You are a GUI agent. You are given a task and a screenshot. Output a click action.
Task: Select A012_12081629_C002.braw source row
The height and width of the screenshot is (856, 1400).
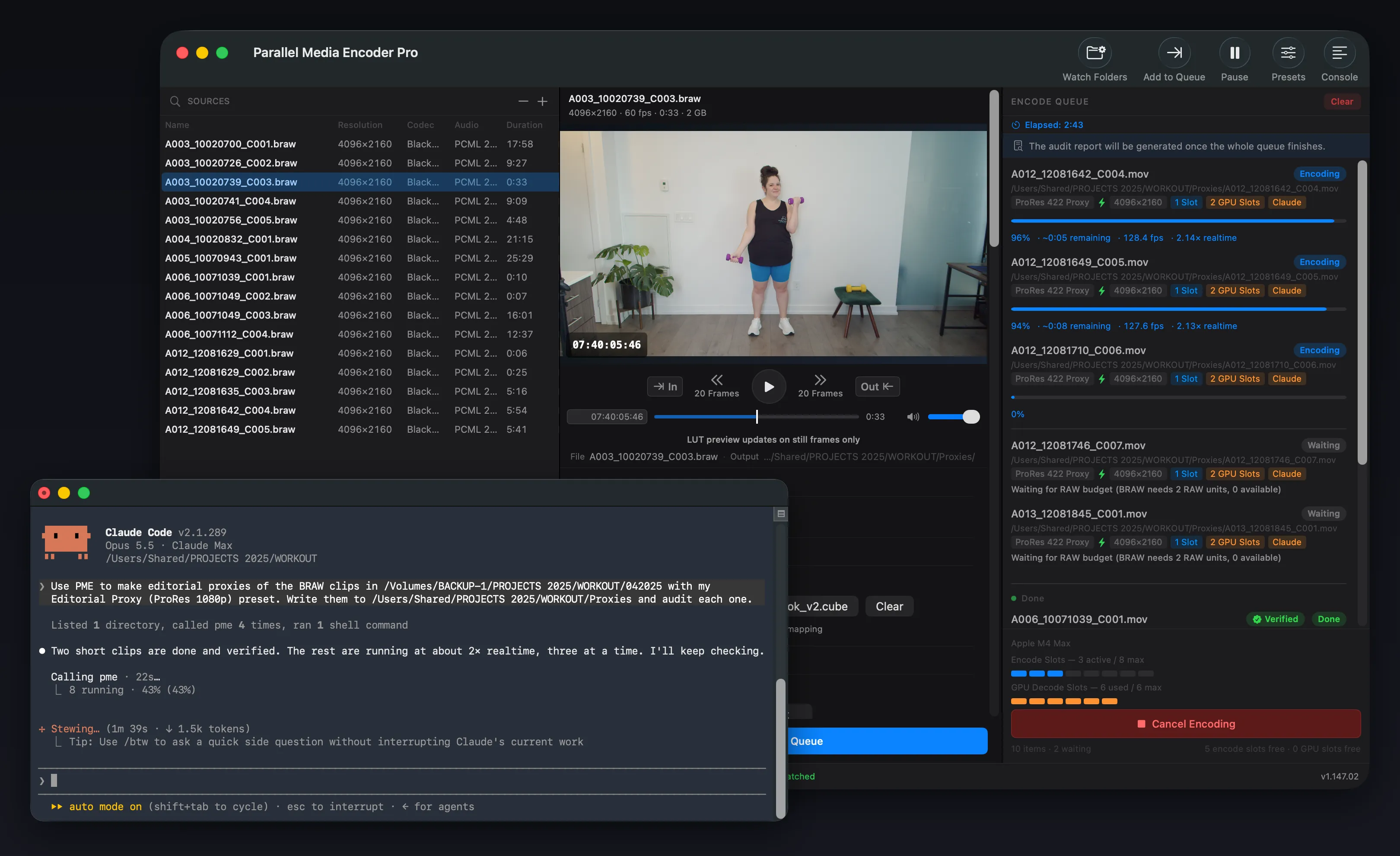coord(360,372)
